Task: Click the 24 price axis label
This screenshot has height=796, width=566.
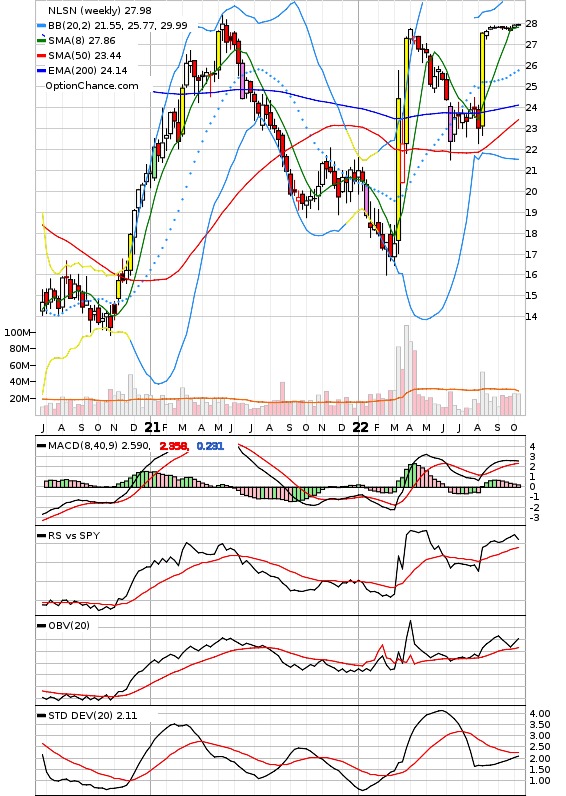Action: click(531, 108)
